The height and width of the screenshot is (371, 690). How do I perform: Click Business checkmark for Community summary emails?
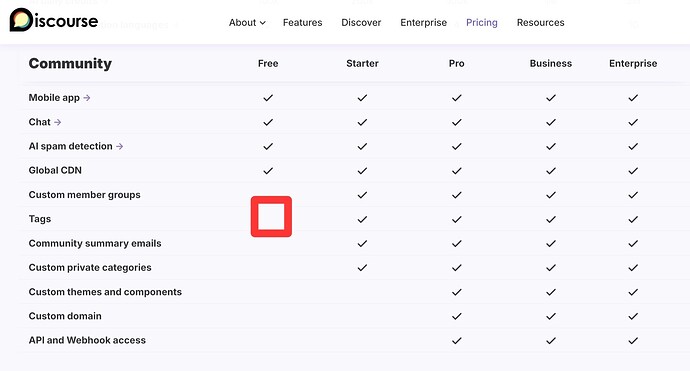[x=551, y=243]
